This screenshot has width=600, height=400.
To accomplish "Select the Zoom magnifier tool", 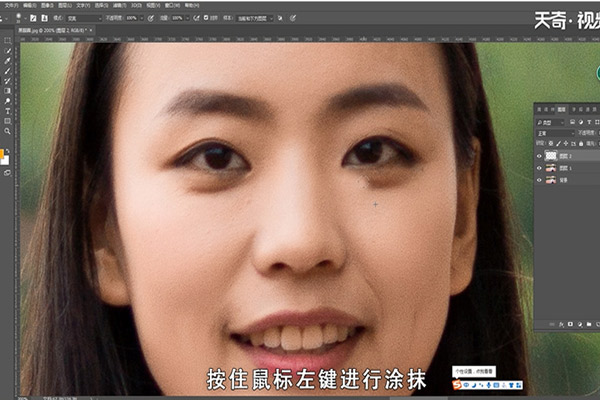I will point(7,131).
